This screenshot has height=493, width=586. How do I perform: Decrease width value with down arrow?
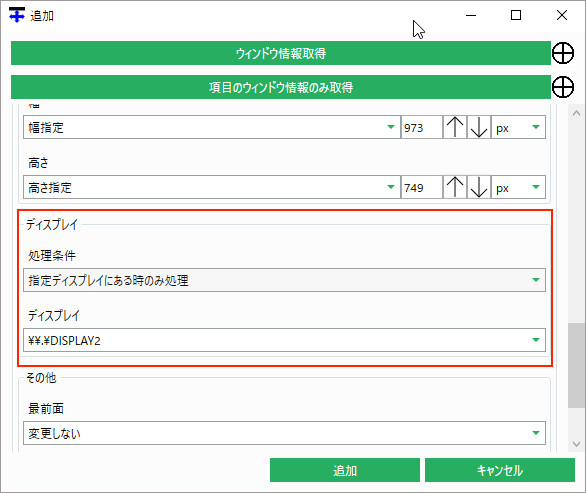479,127
